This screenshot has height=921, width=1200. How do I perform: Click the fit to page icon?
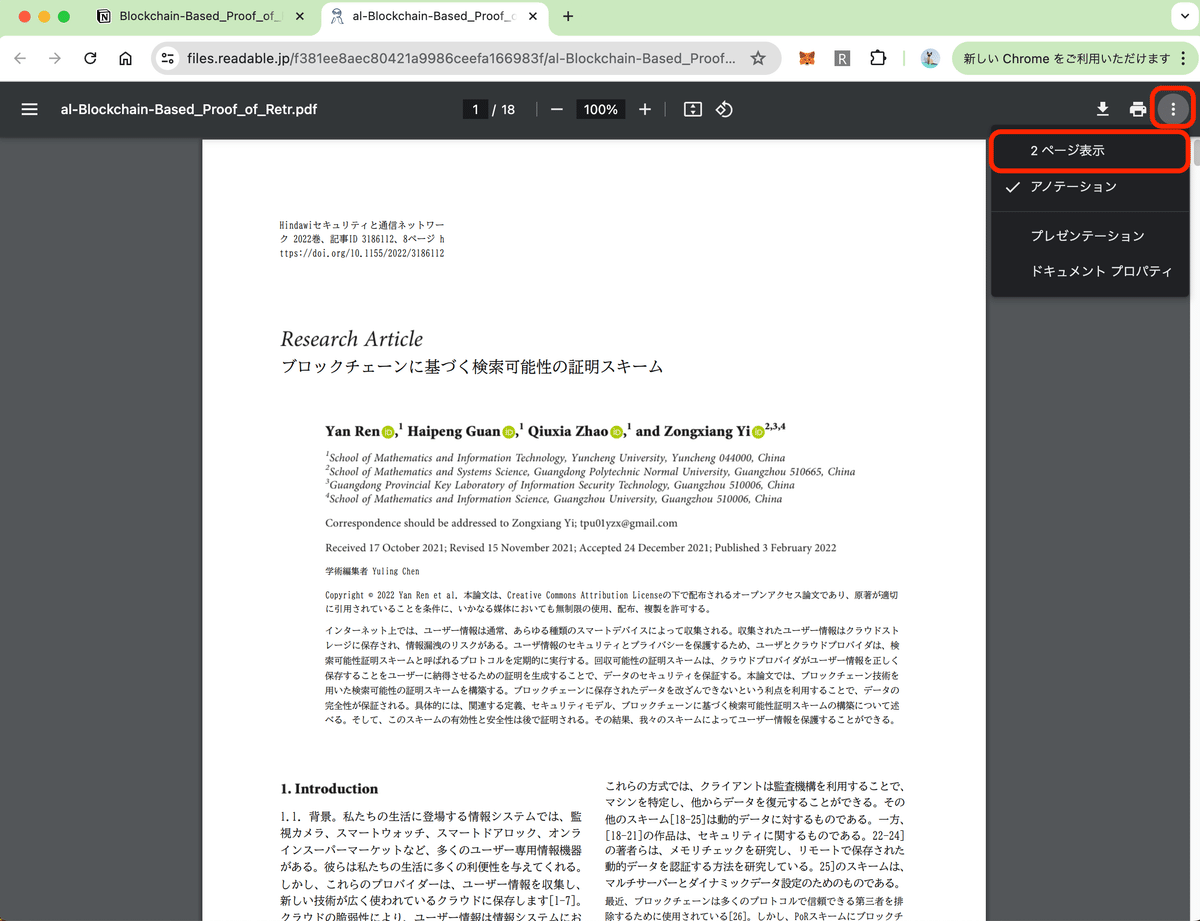coord(693,109)
